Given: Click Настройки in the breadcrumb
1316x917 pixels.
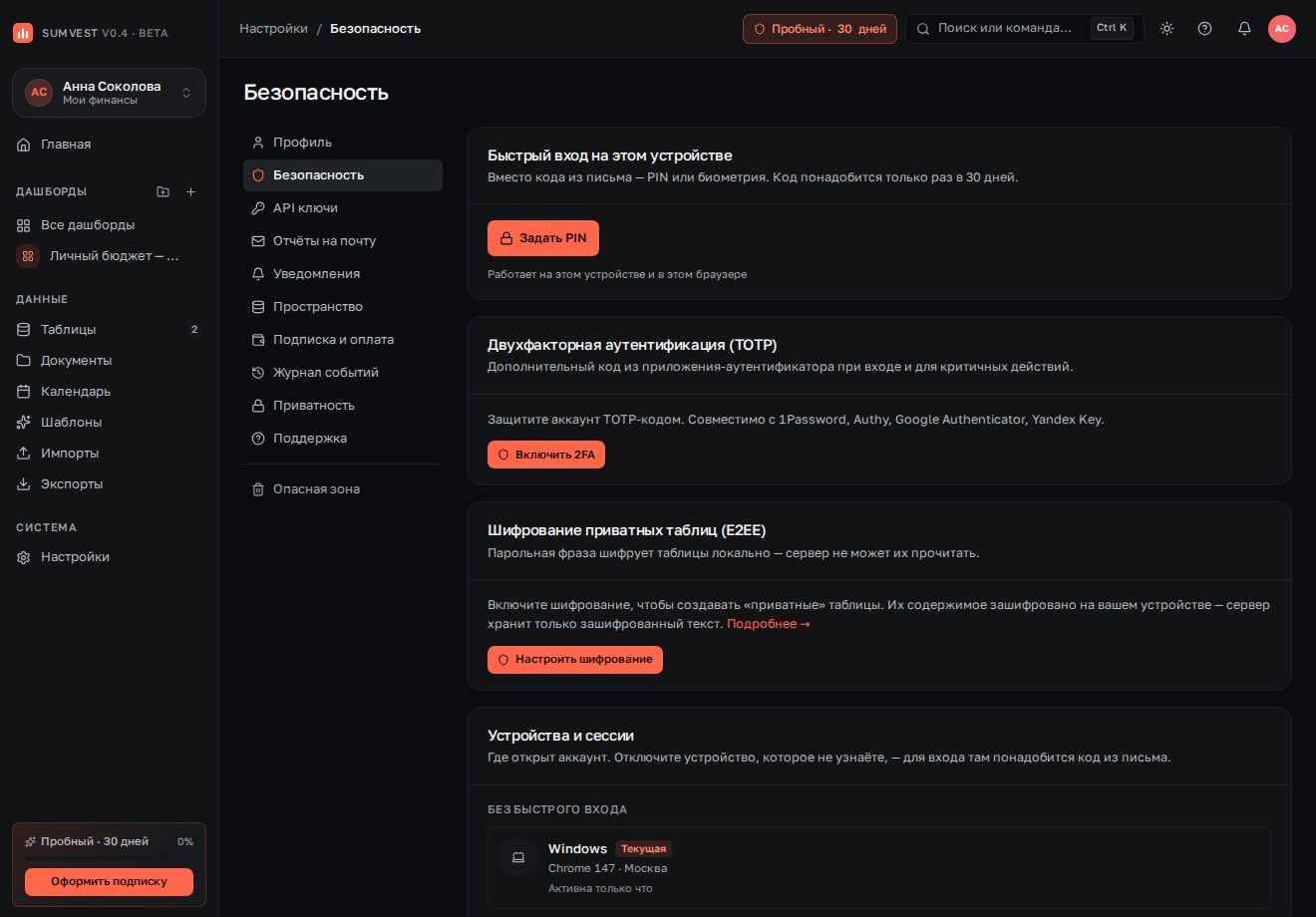Looking at the screenshot, I should pyautogui.click(x=273, y=29).
